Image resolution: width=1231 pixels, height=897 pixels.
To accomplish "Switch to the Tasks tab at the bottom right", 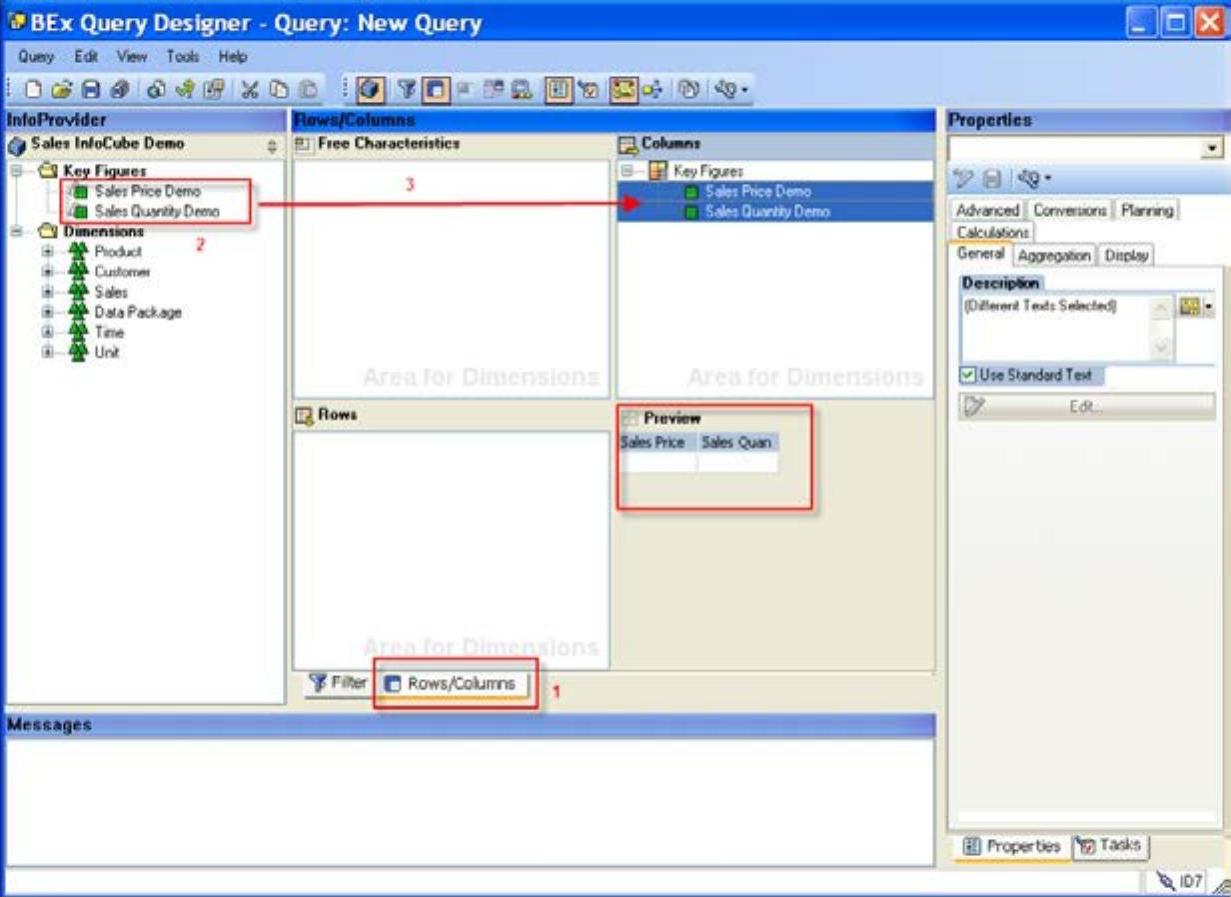I will point(1111,845).
